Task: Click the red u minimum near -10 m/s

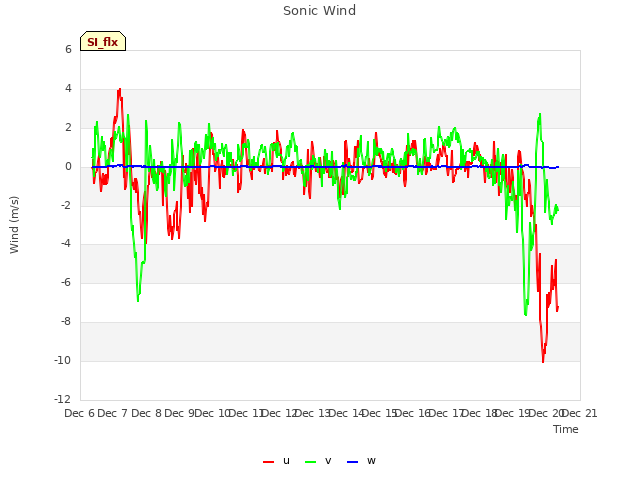Action: click(x=543, y=361)
